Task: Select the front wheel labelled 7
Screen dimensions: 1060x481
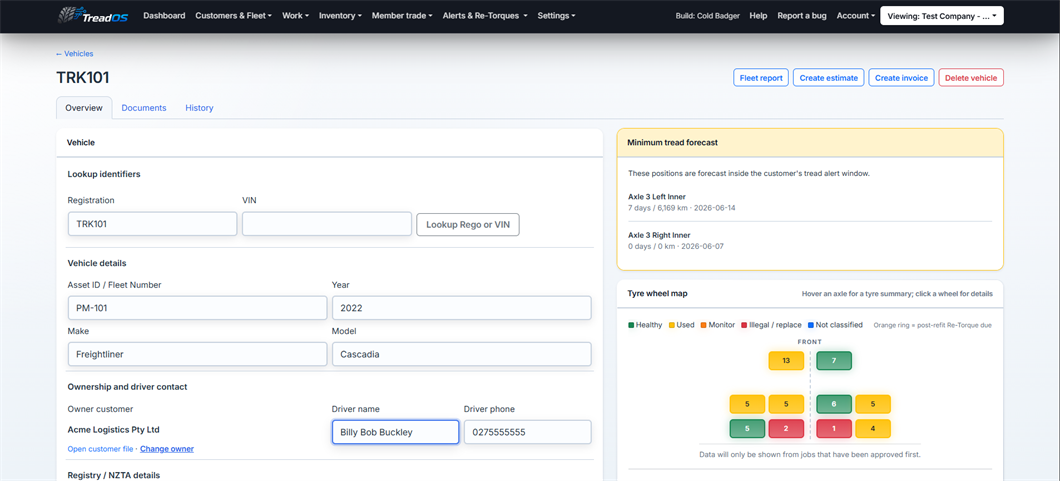Action: 834,361
